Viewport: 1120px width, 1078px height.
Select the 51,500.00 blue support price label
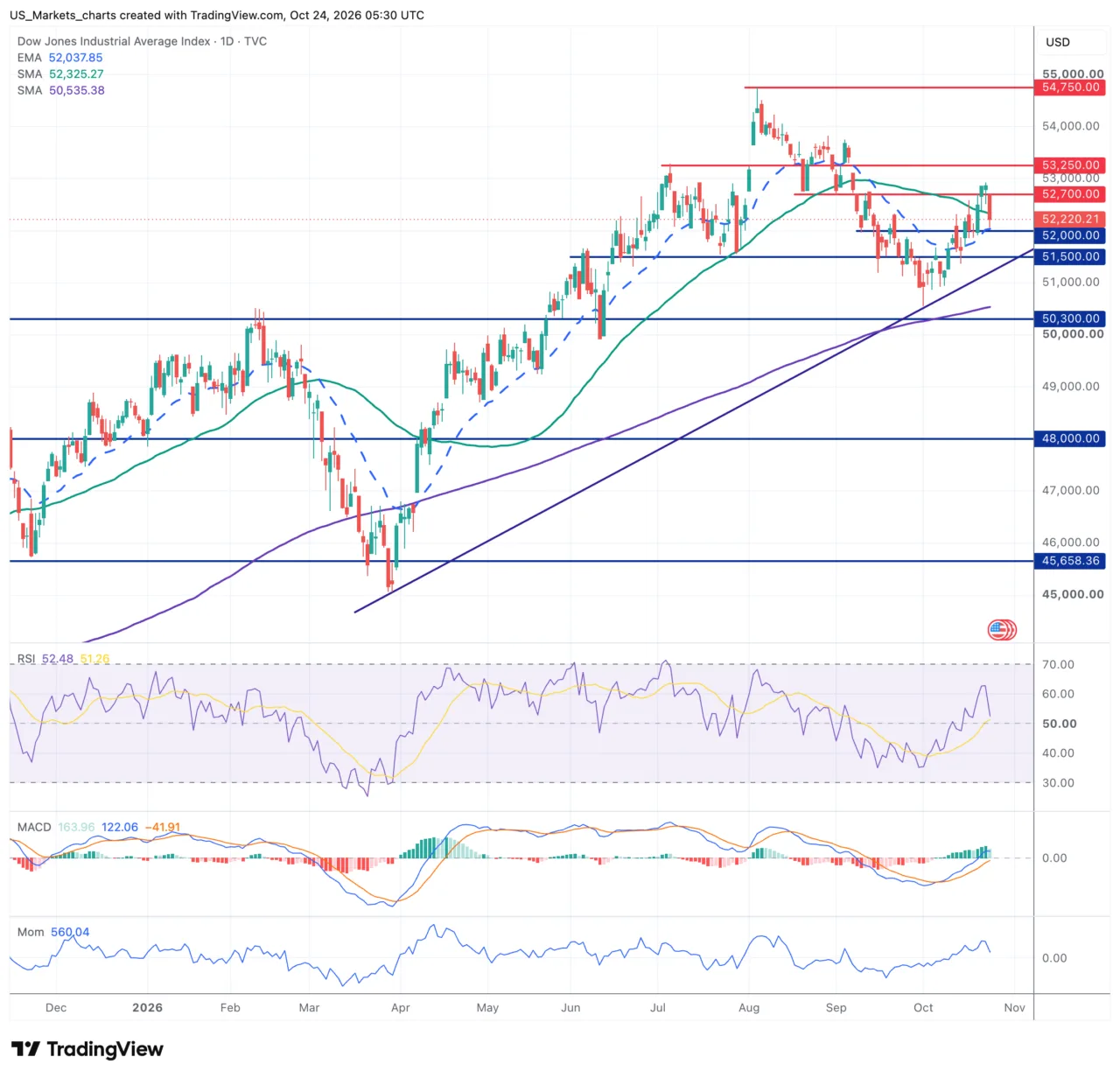tap(1070, 256)
